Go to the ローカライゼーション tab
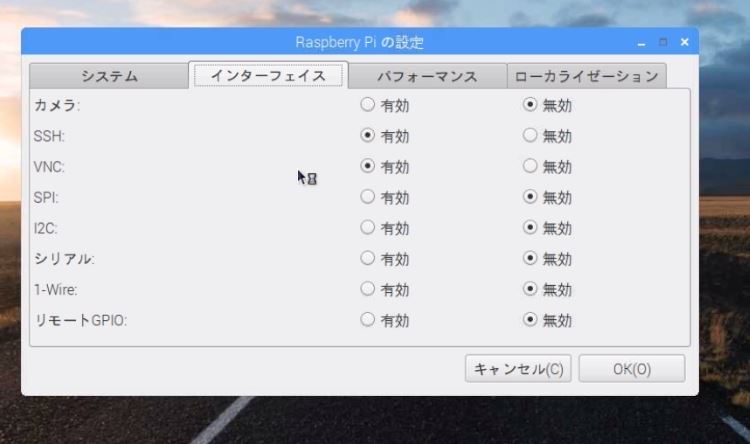This screenshot has height=444, width=750. point(586,76)
